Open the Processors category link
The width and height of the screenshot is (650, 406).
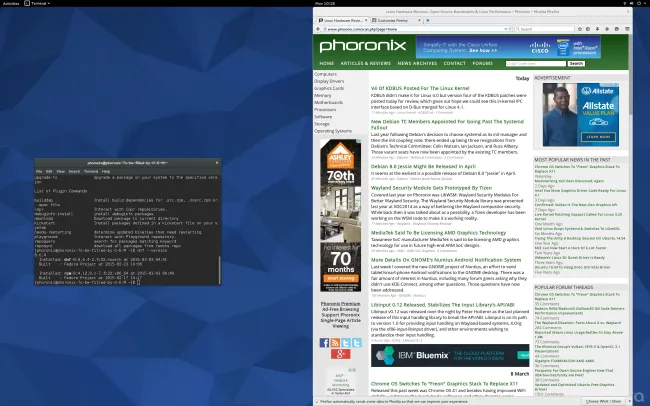coord(325,109)
